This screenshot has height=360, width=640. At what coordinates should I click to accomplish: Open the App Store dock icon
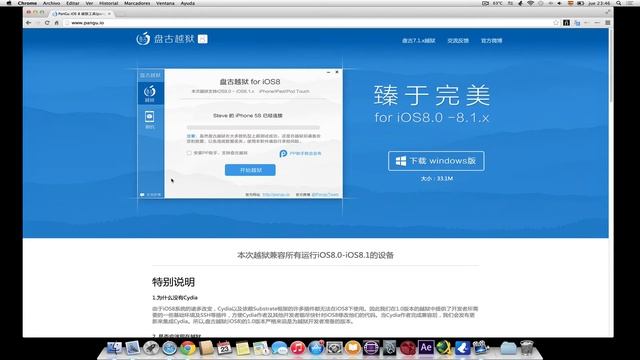316,348
